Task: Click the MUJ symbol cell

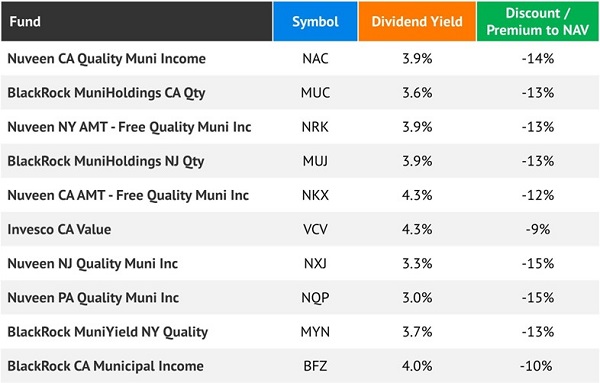Action: coord(315,161)
